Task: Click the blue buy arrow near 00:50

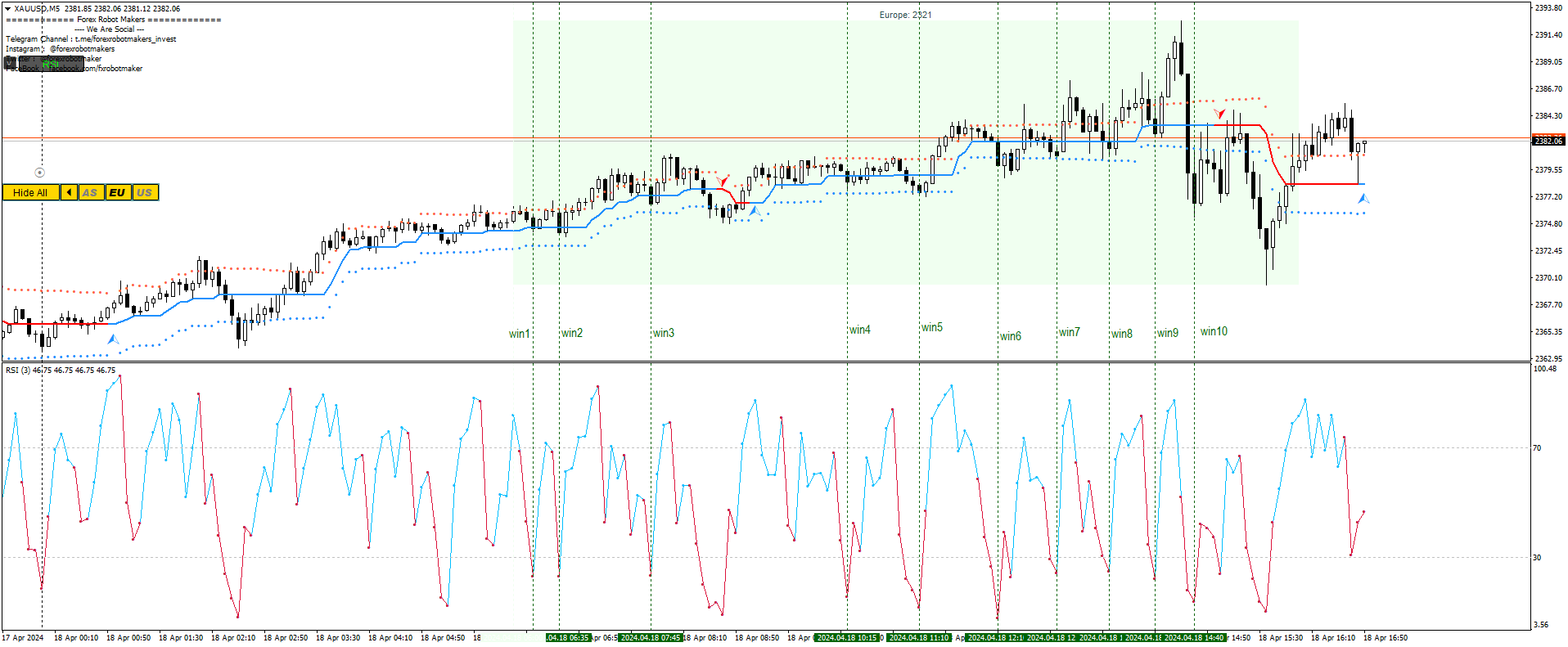Action: point(113,339)
